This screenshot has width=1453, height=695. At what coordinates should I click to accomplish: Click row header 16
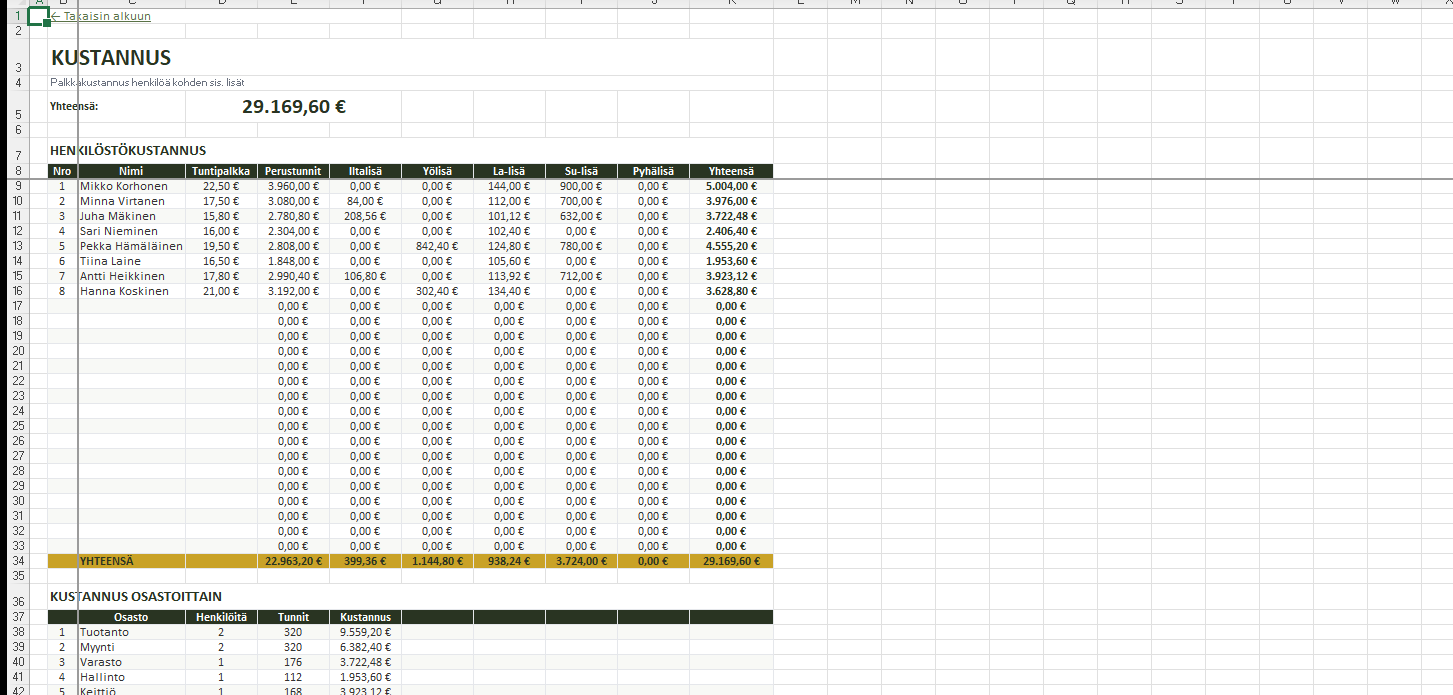pyautogui.click(x=17, y=291)
